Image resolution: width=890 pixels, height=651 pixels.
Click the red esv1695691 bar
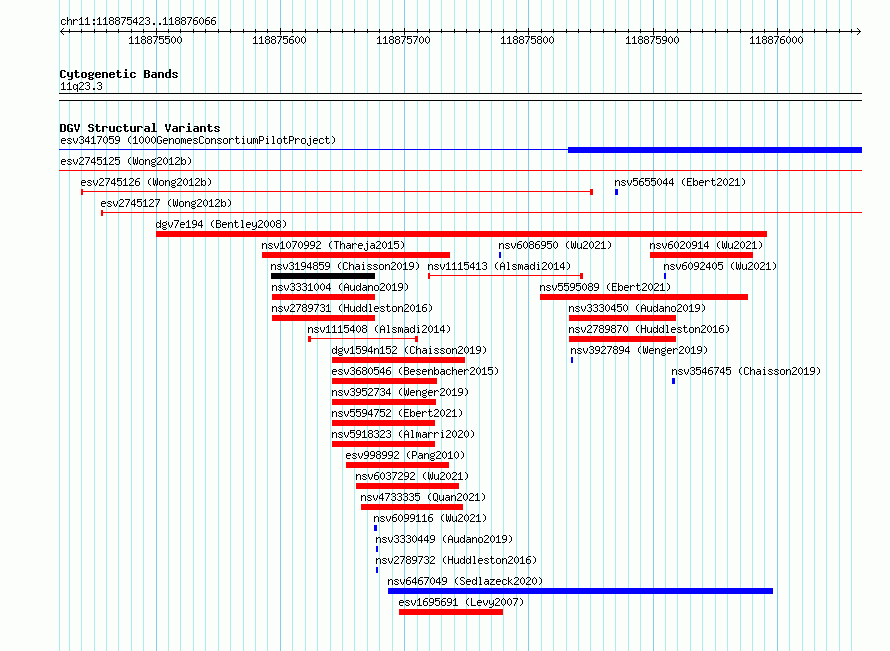(451, 612)
